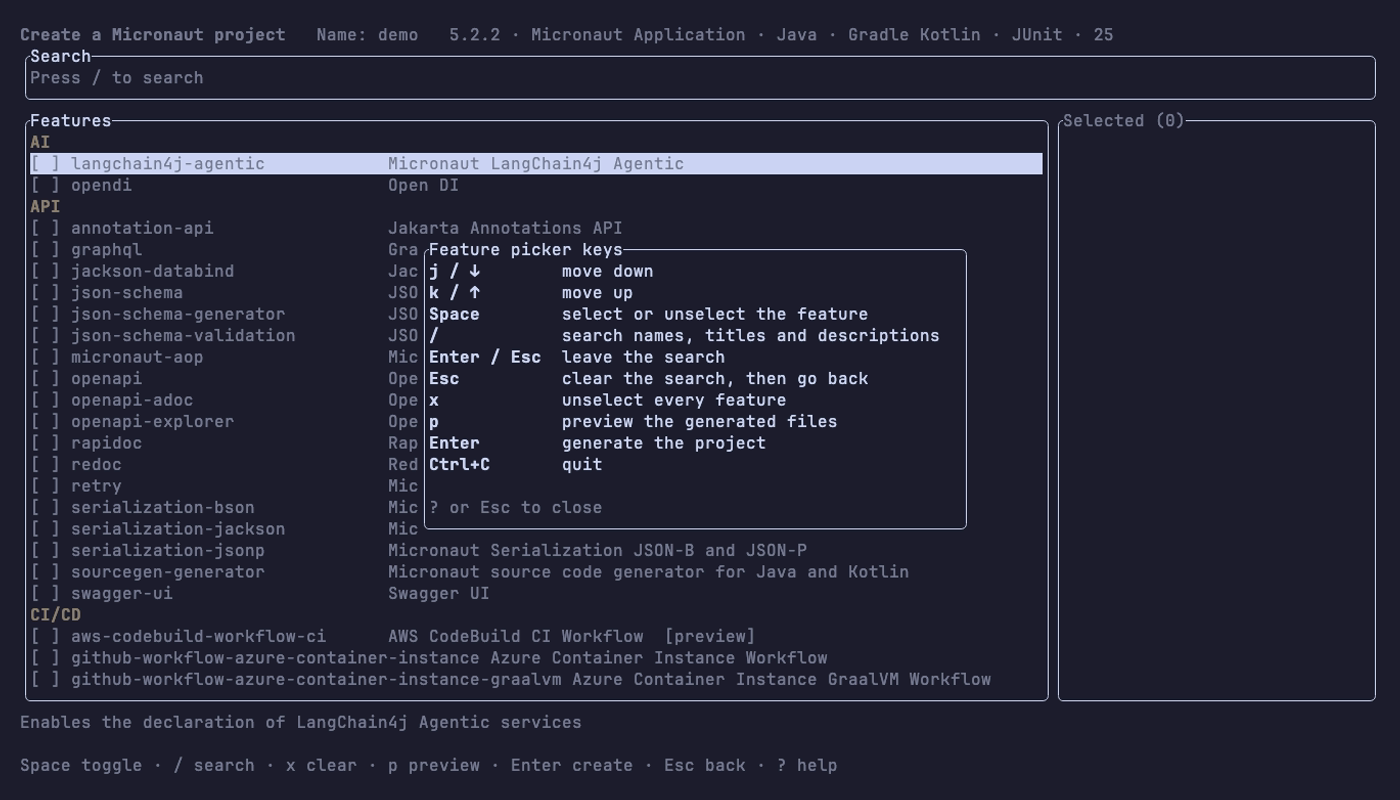Viewport: 1400px width, 800px height.
Task: Check the opendi feature checkbox
Action: (x=45, y=185)
